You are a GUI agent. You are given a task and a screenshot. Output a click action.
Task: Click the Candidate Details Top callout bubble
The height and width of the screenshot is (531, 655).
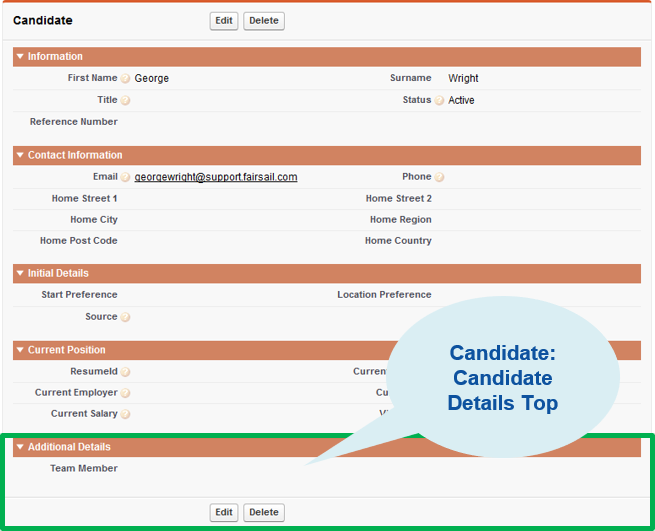(x=502, y=378)
